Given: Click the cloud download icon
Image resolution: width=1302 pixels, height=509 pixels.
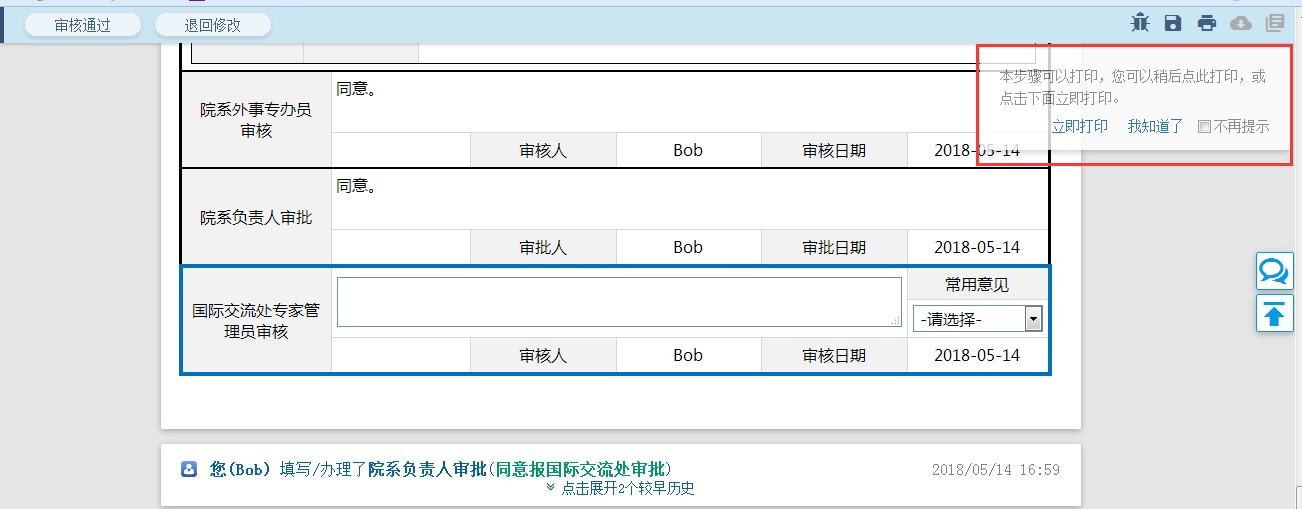Looking at the screenshot, I should click(1241, 23).
